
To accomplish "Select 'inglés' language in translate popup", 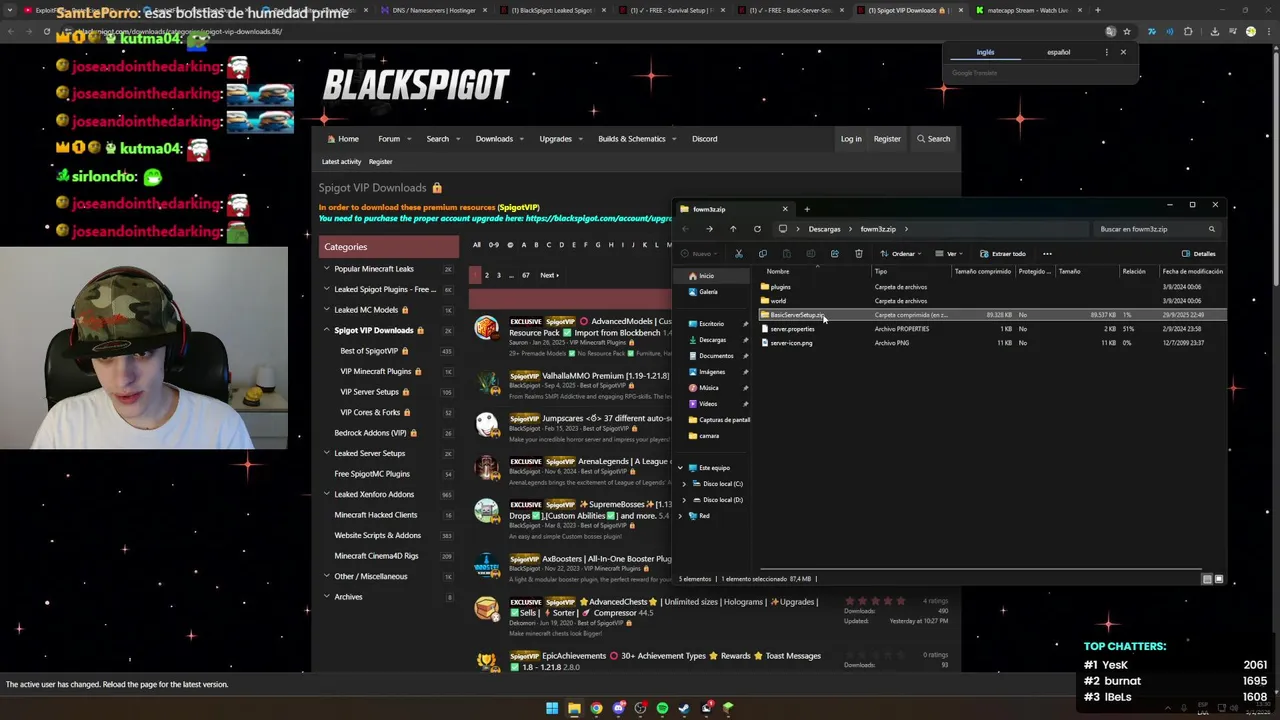I will (x=985, y=52).
